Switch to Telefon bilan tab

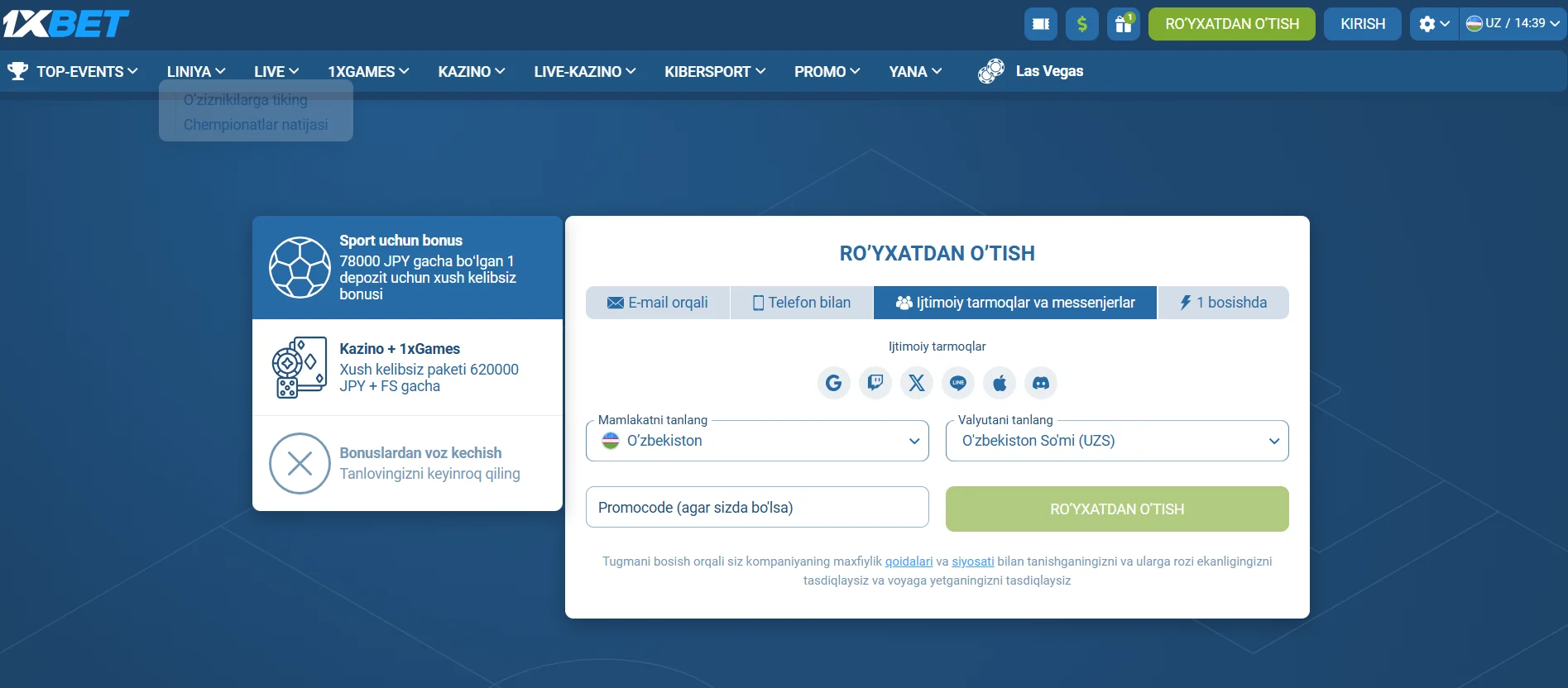point(802,303)
